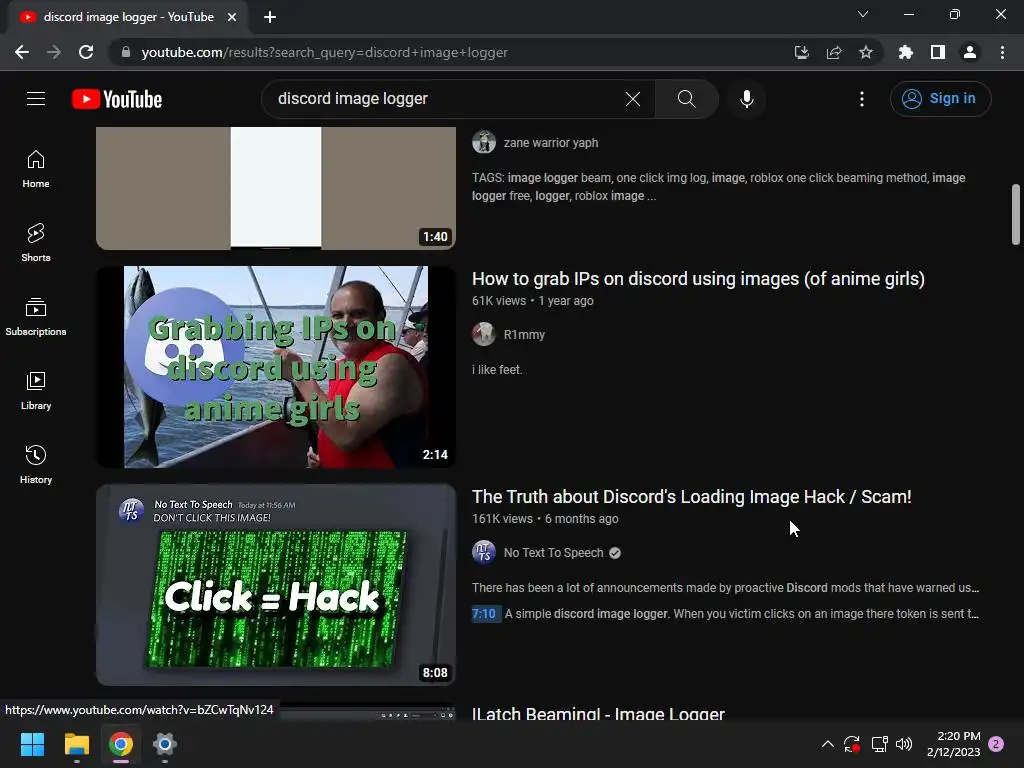The width and height of the screenshot is (1024, 768).
Task: Click the install app icon in address bar
Action: coord(801,52)
